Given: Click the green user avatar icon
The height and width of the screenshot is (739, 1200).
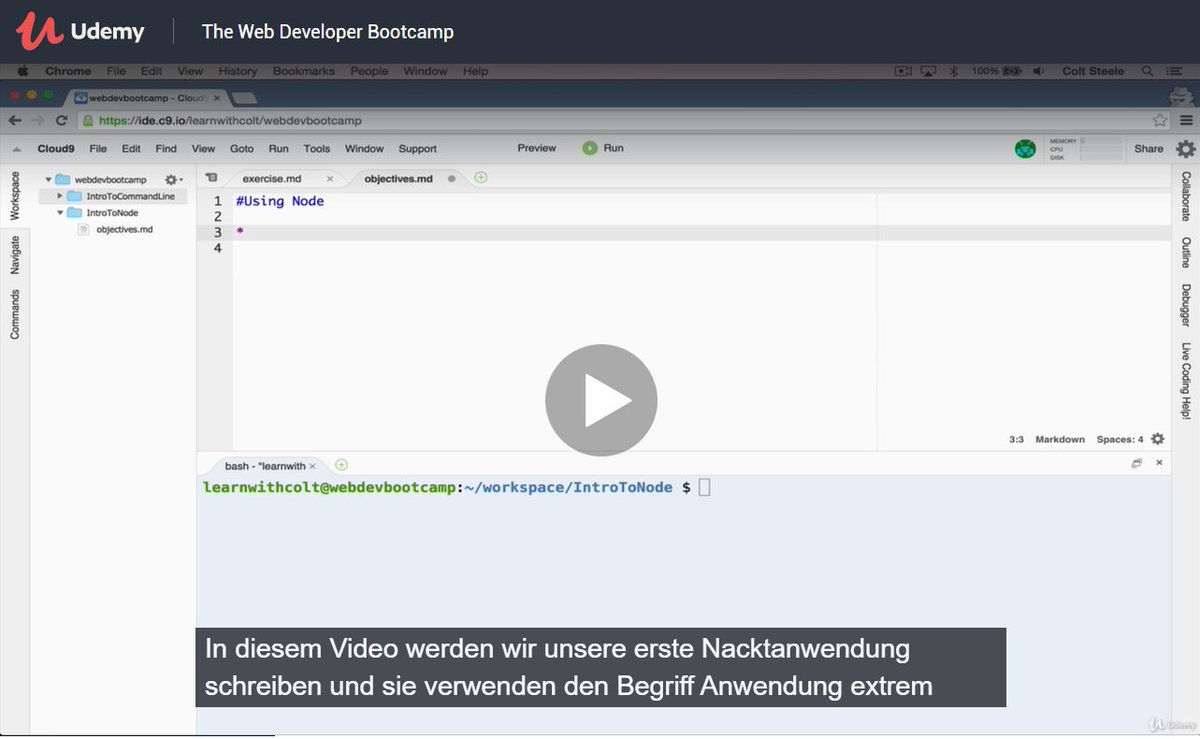Looking at the screenshot, I should [1025, 149].
